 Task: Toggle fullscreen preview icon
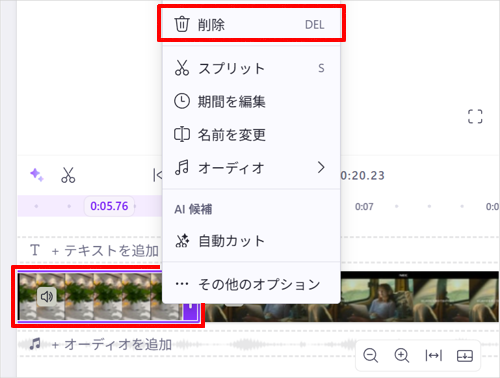475,117
